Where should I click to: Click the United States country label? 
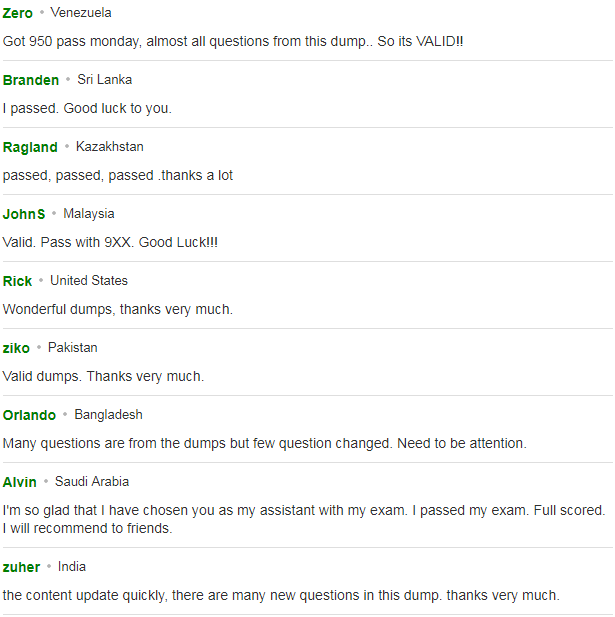click(x=89, y=281)
